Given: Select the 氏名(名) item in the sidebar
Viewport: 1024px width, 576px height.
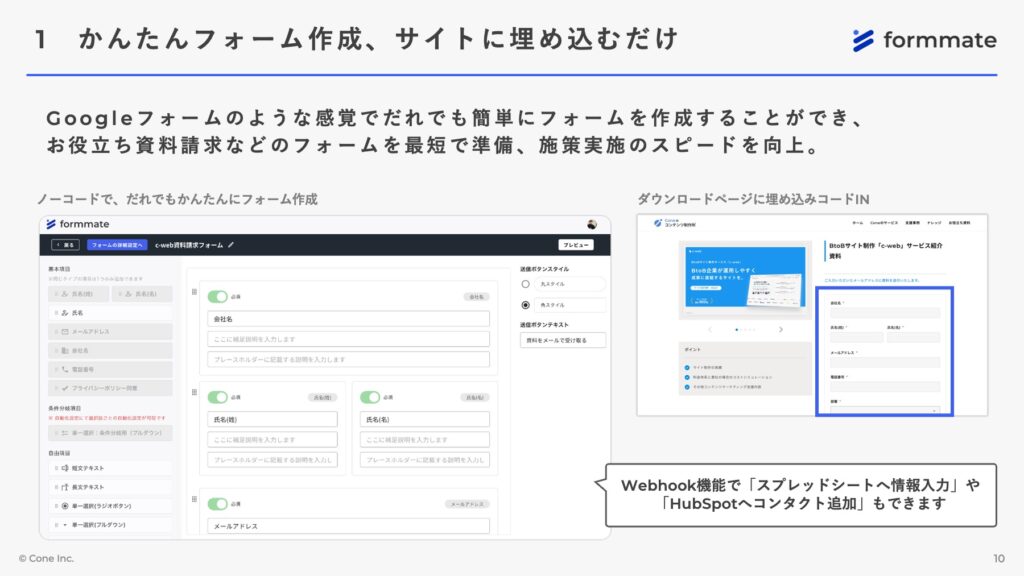Looking at the screenshot, I should pos(142,294).
